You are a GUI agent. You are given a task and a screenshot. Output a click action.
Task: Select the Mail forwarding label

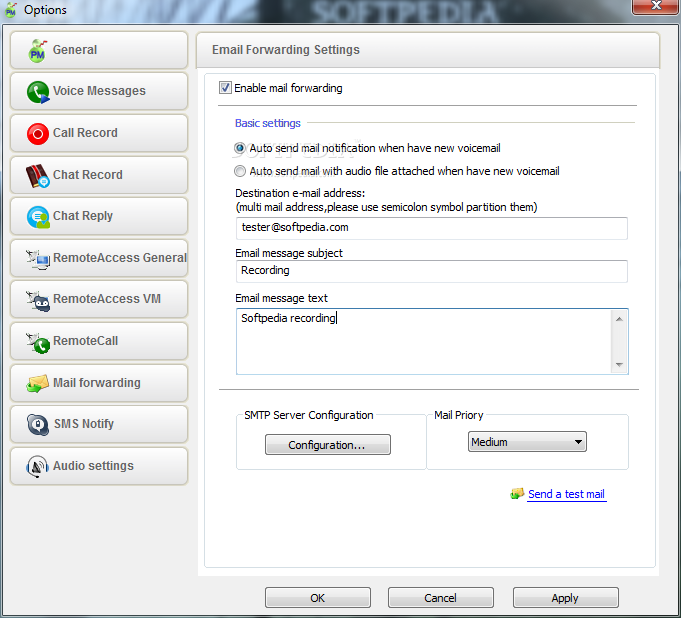(x=97, y=383)
